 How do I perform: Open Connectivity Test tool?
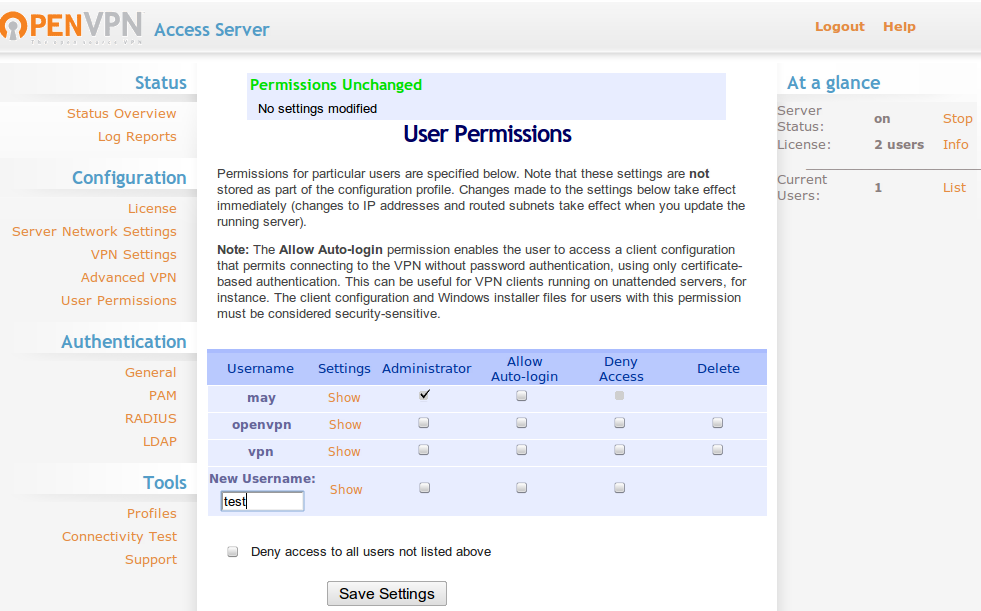[119, 537]
